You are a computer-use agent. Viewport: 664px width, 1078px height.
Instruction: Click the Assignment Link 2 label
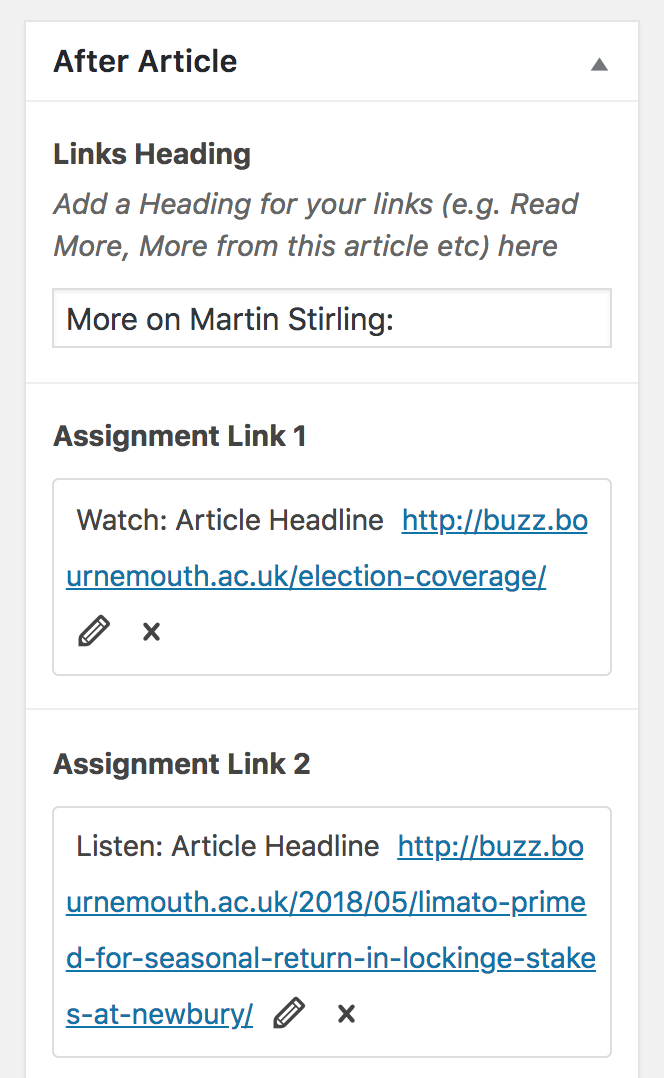point(181,764)
